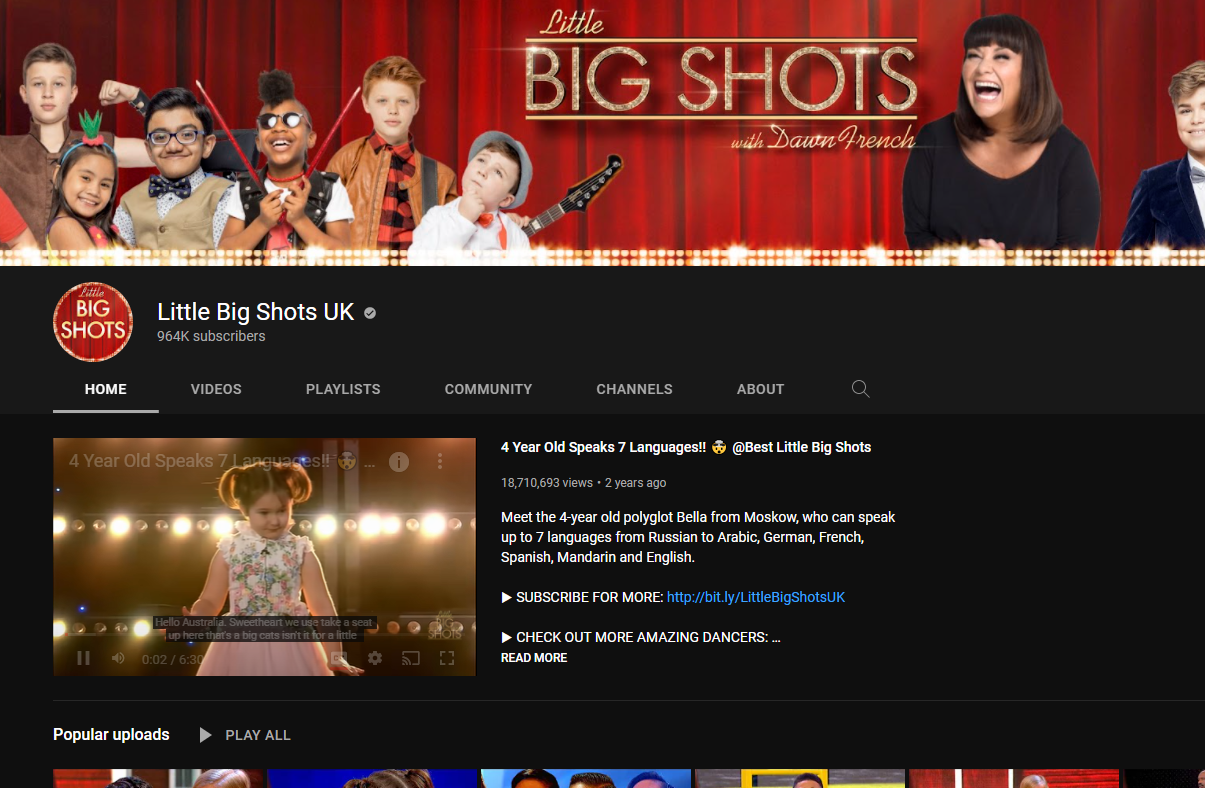Screen dimensions: 1205x788
Task: Open the CHANNELS tab
Action: 634,389
